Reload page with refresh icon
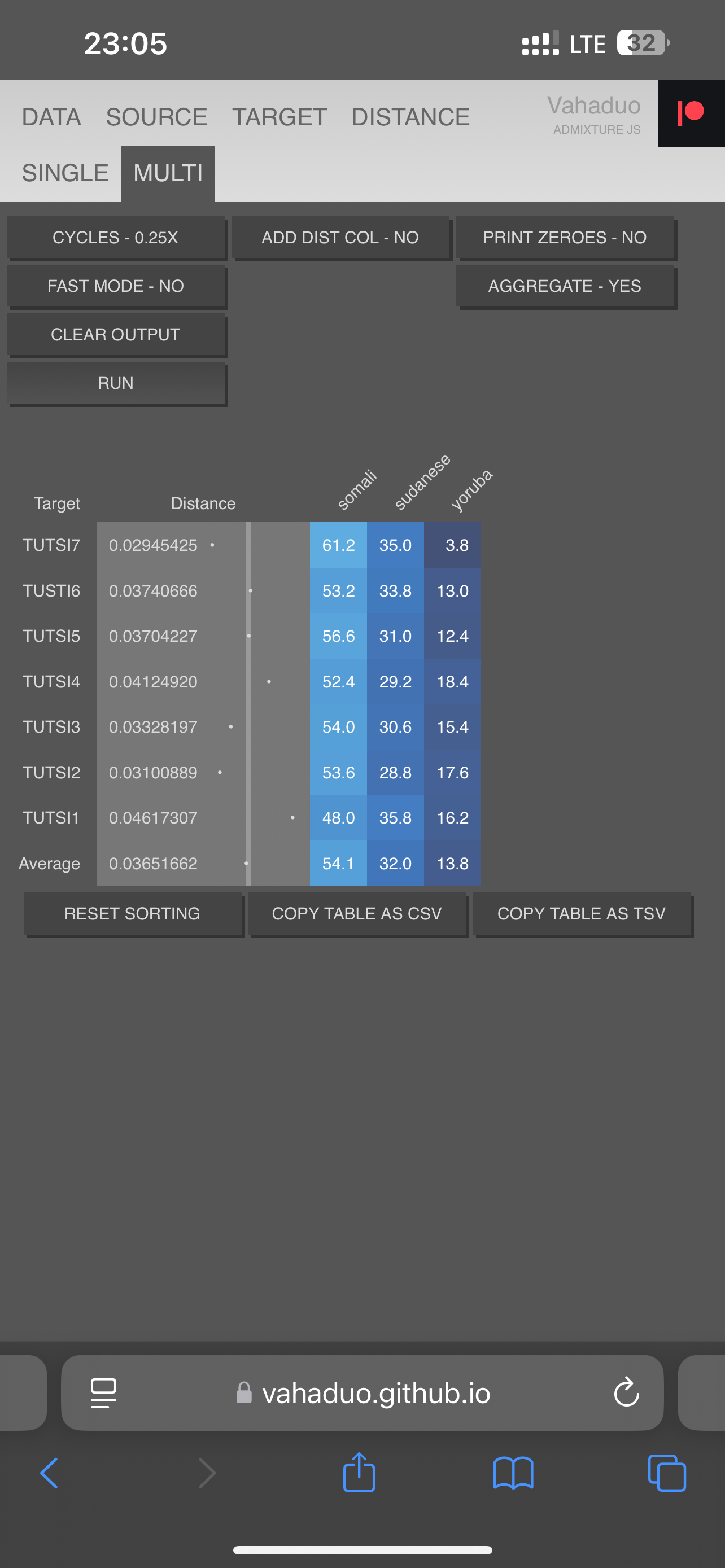The width and height of the screenshot is (725, 1568). point(626,1392)
